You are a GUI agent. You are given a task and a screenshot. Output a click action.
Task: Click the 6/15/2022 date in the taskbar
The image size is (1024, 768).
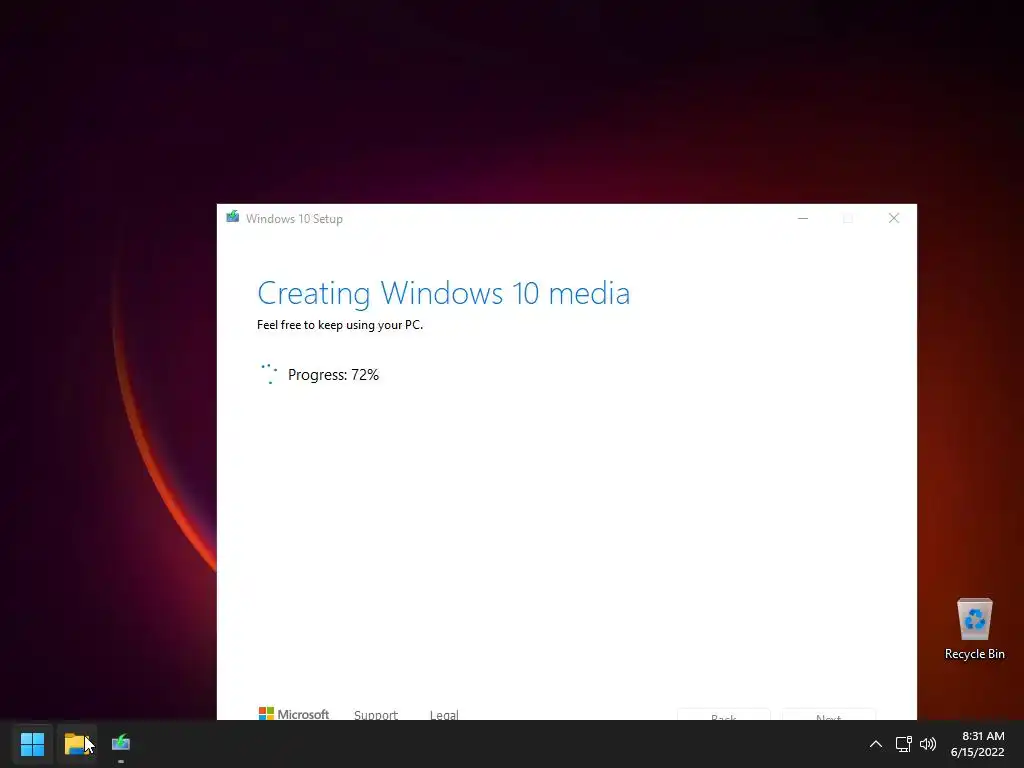(x=977, y=752)
